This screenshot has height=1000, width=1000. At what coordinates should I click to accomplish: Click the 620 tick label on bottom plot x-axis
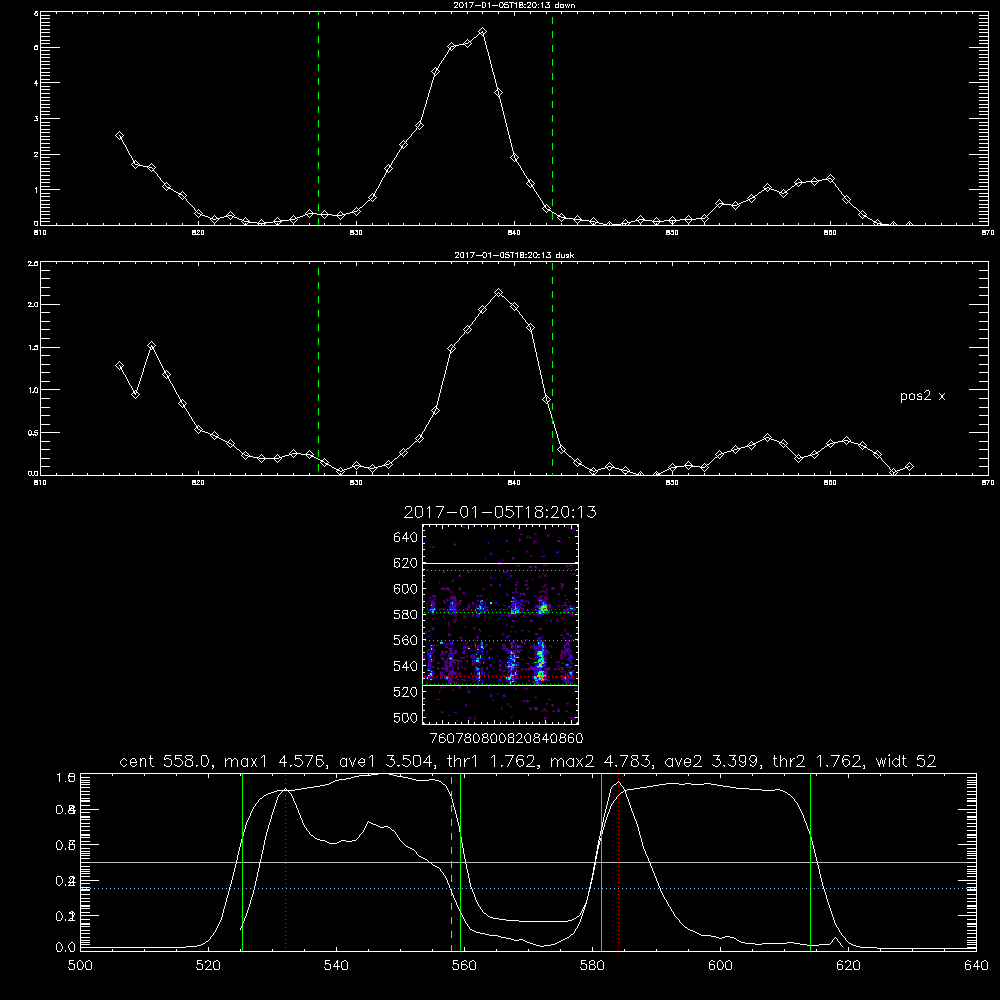point(848,966)
